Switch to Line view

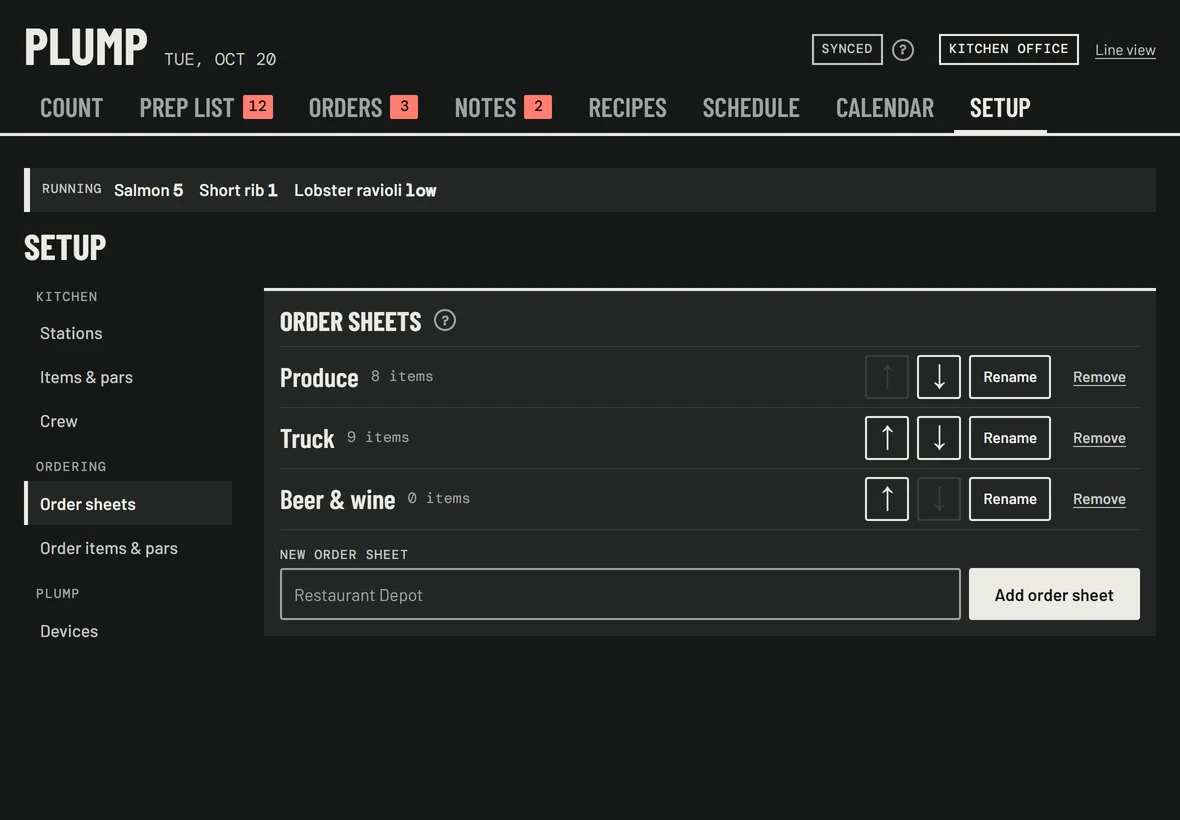1125,50
